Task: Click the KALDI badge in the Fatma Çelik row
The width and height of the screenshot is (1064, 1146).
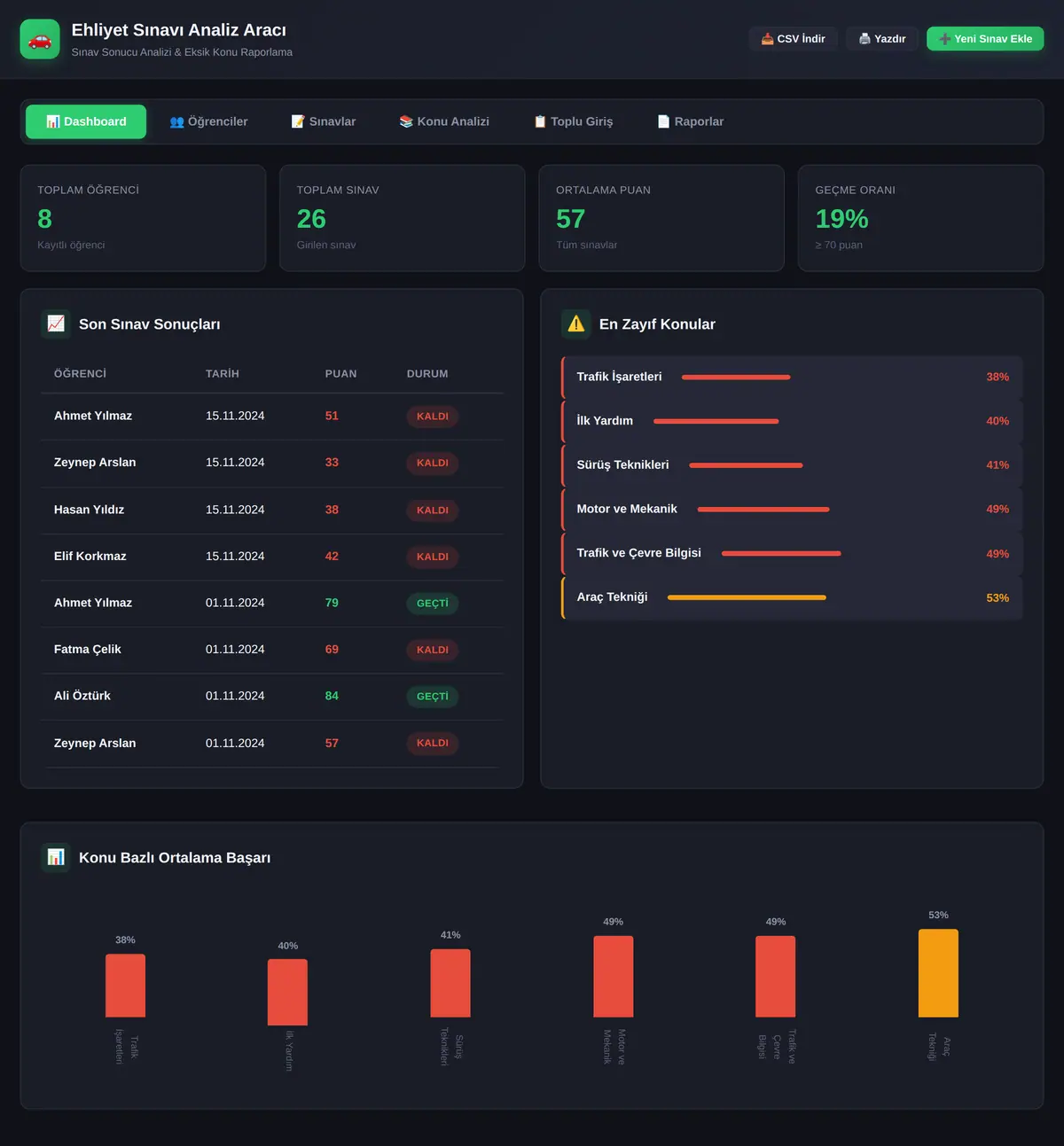Action: pos(433,650)
